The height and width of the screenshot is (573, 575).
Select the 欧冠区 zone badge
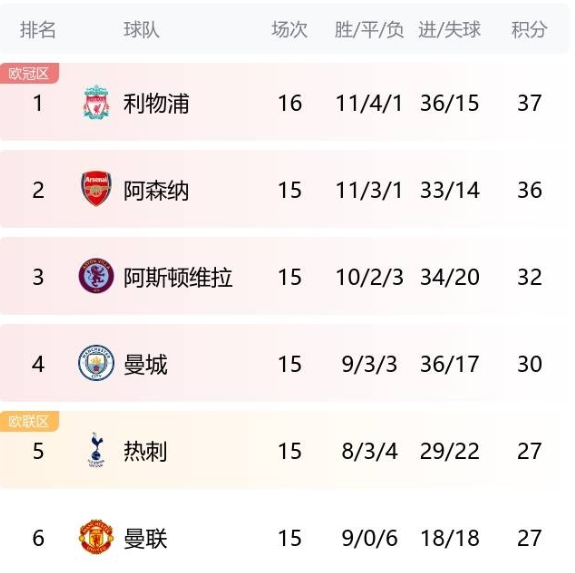[x=29, y=73]
